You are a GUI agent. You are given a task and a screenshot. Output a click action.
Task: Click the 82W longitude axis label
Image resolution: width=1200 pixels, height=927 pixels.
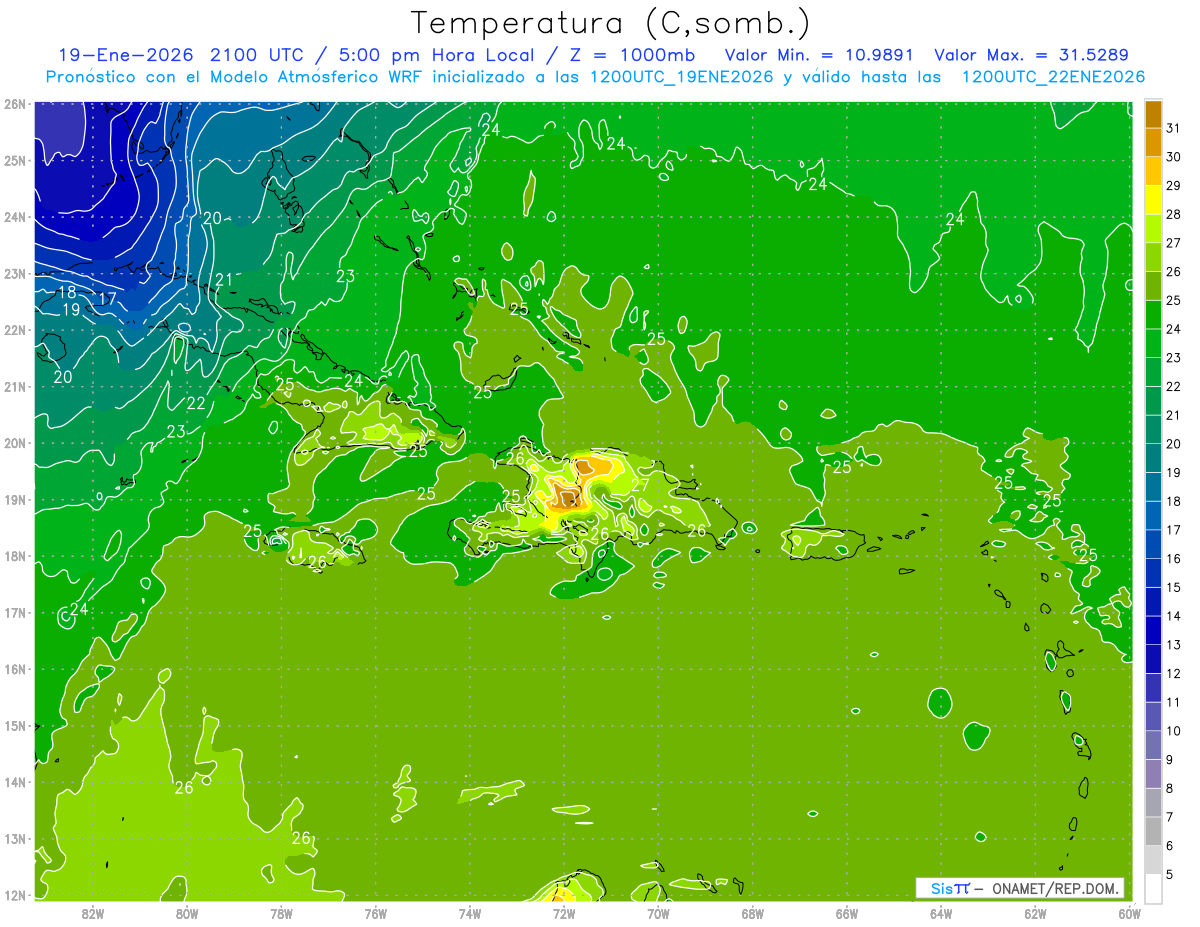(x=93, y=913)
